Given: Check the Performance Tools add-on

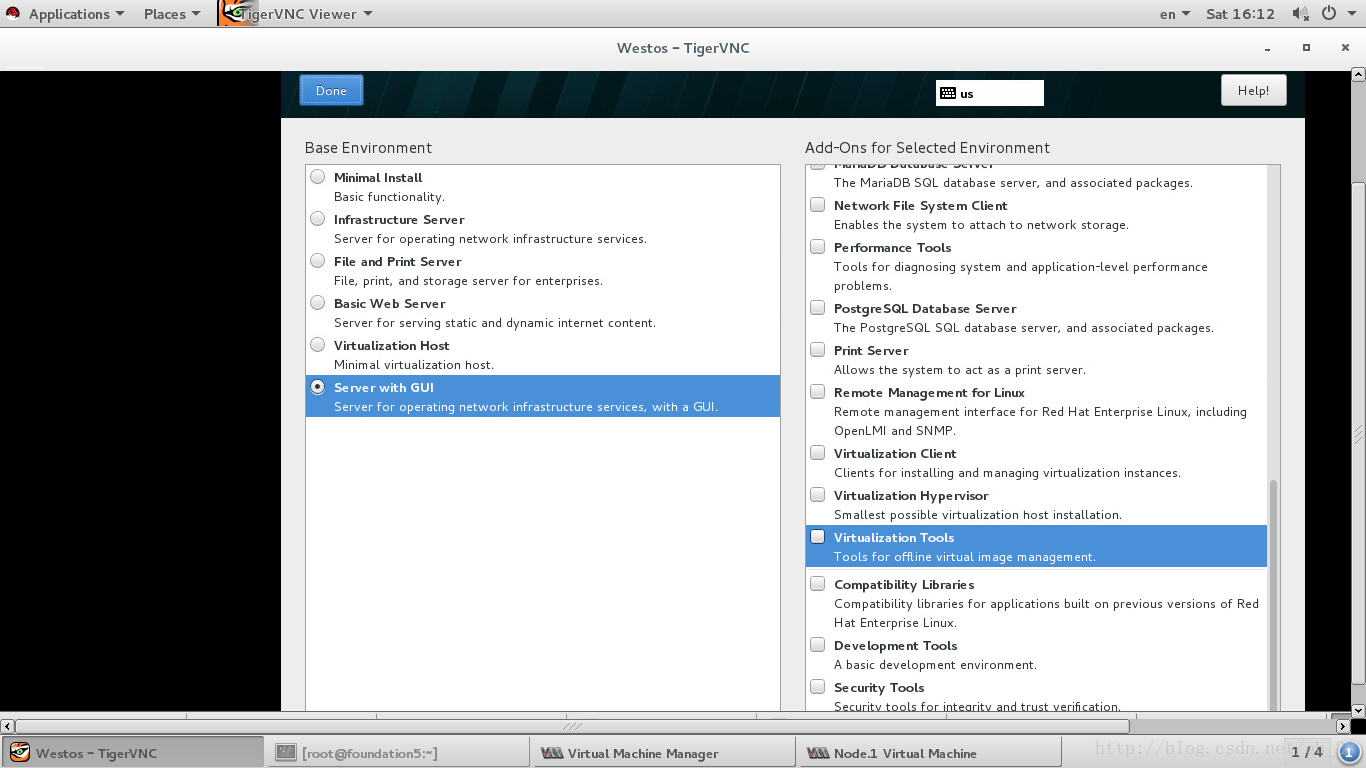Looking at the screenshot, I should point(817,247).
